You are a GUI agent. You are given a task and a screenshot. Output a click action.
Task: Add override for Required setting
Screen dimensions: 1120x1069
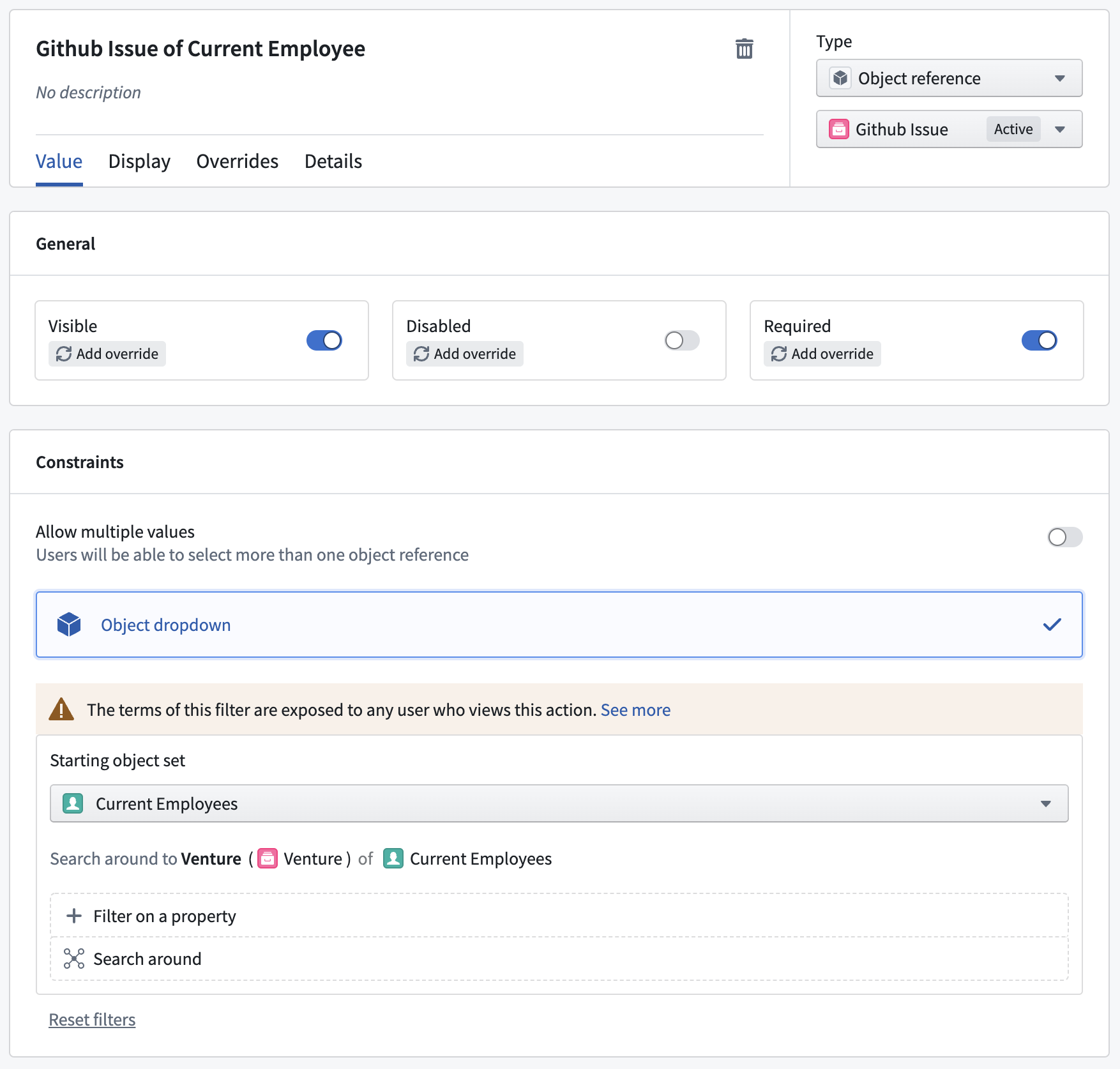(822, 354)
